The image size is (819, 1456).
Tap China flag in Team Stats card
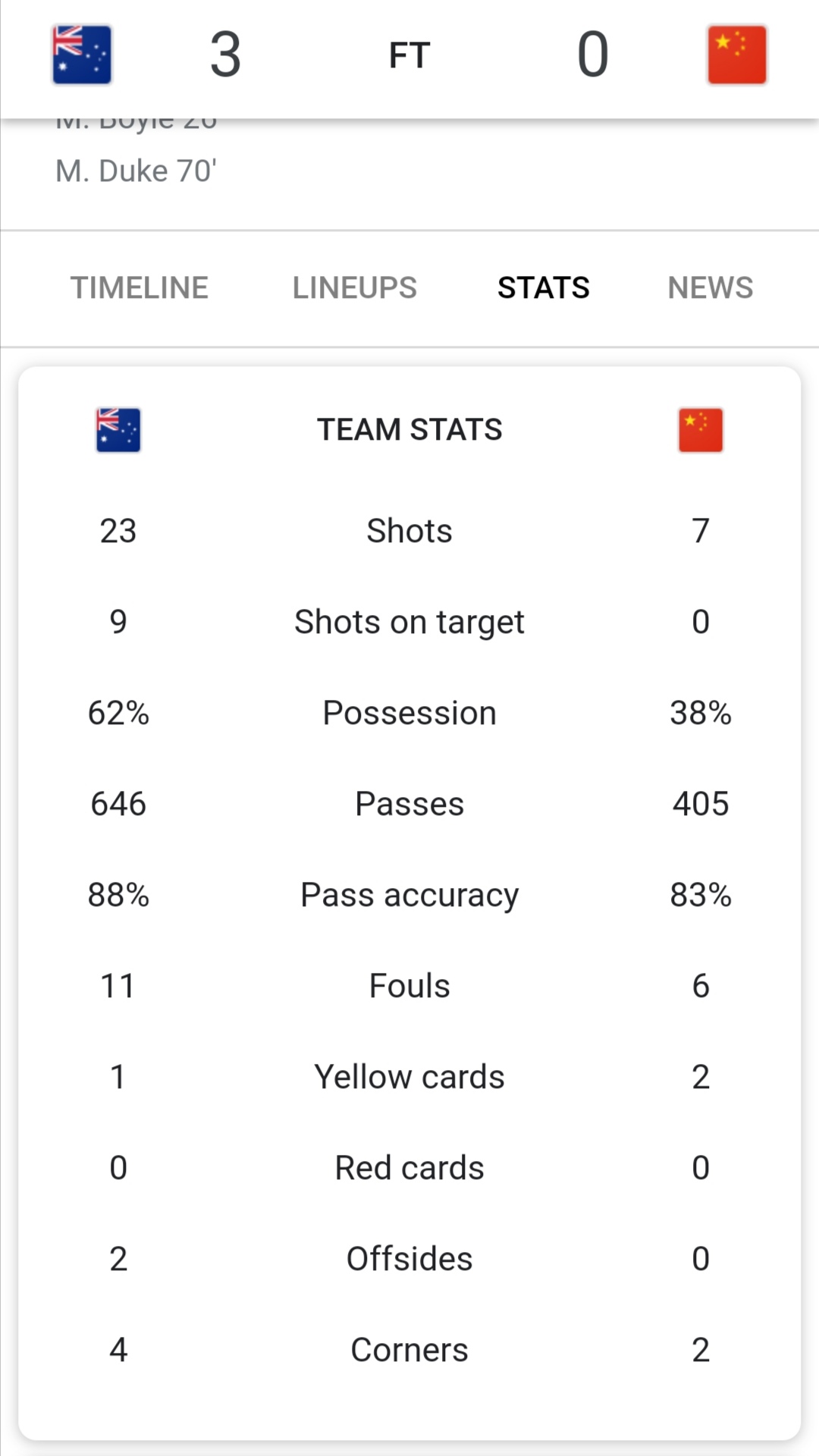pyautogui.click(x=701, y=430)
